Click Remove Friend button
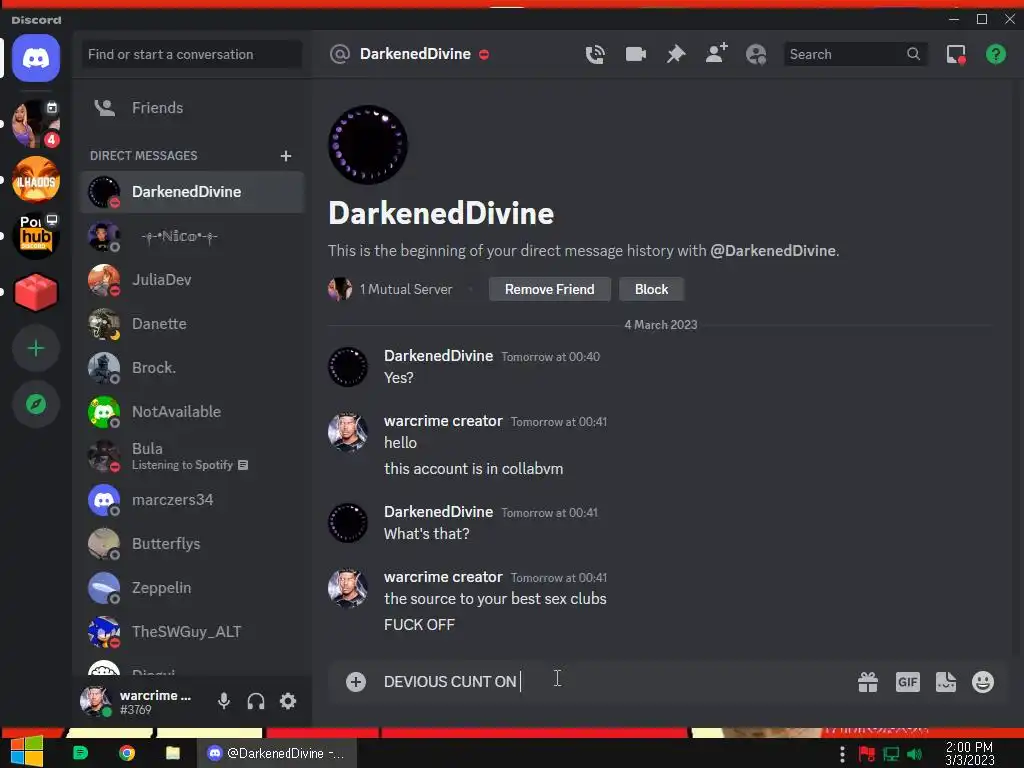 pyautogui.click(x=550, y=289)
